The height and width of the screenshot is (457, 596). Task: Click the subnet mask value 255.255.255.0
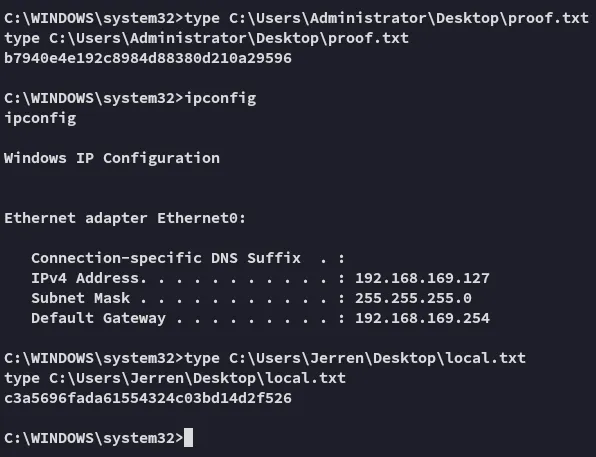[413, 298]
